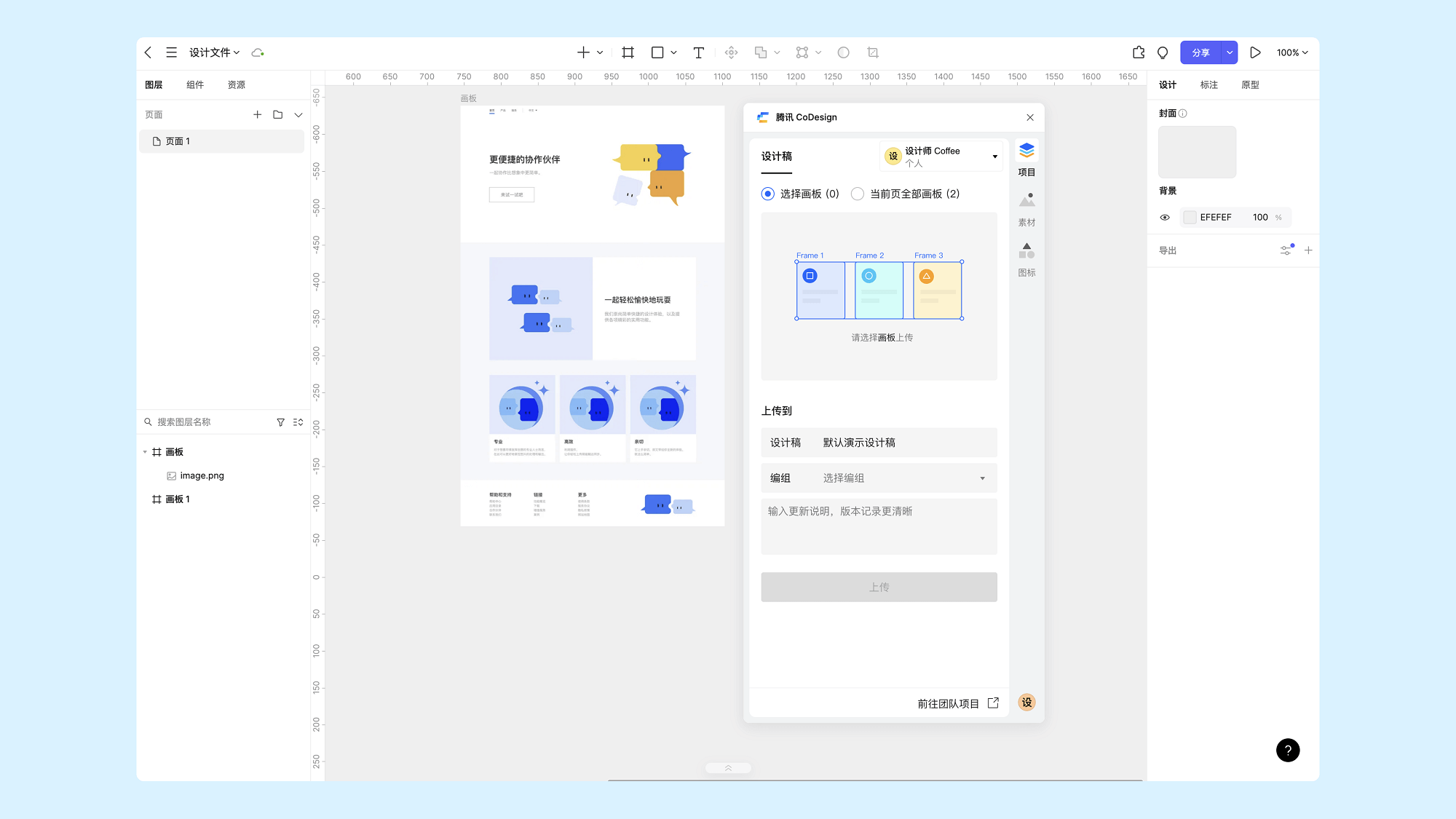
Task: Expand the zoom level 100% dropdown
Action: [x=1292, y=52]
